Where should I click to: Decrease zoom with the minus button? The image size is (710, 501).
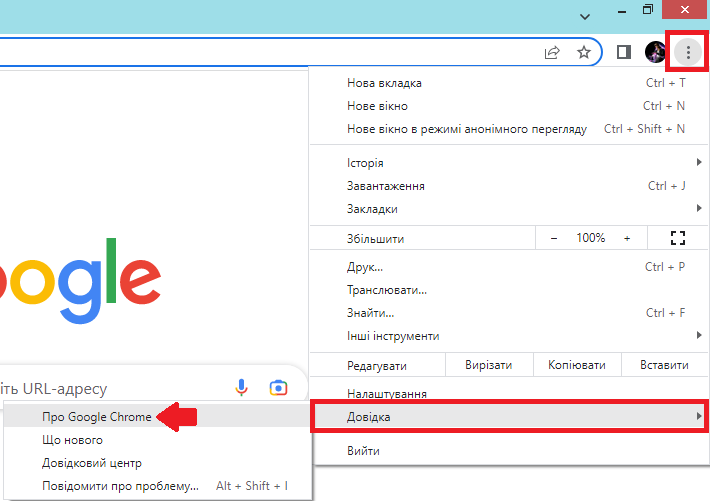pos(554,238)
